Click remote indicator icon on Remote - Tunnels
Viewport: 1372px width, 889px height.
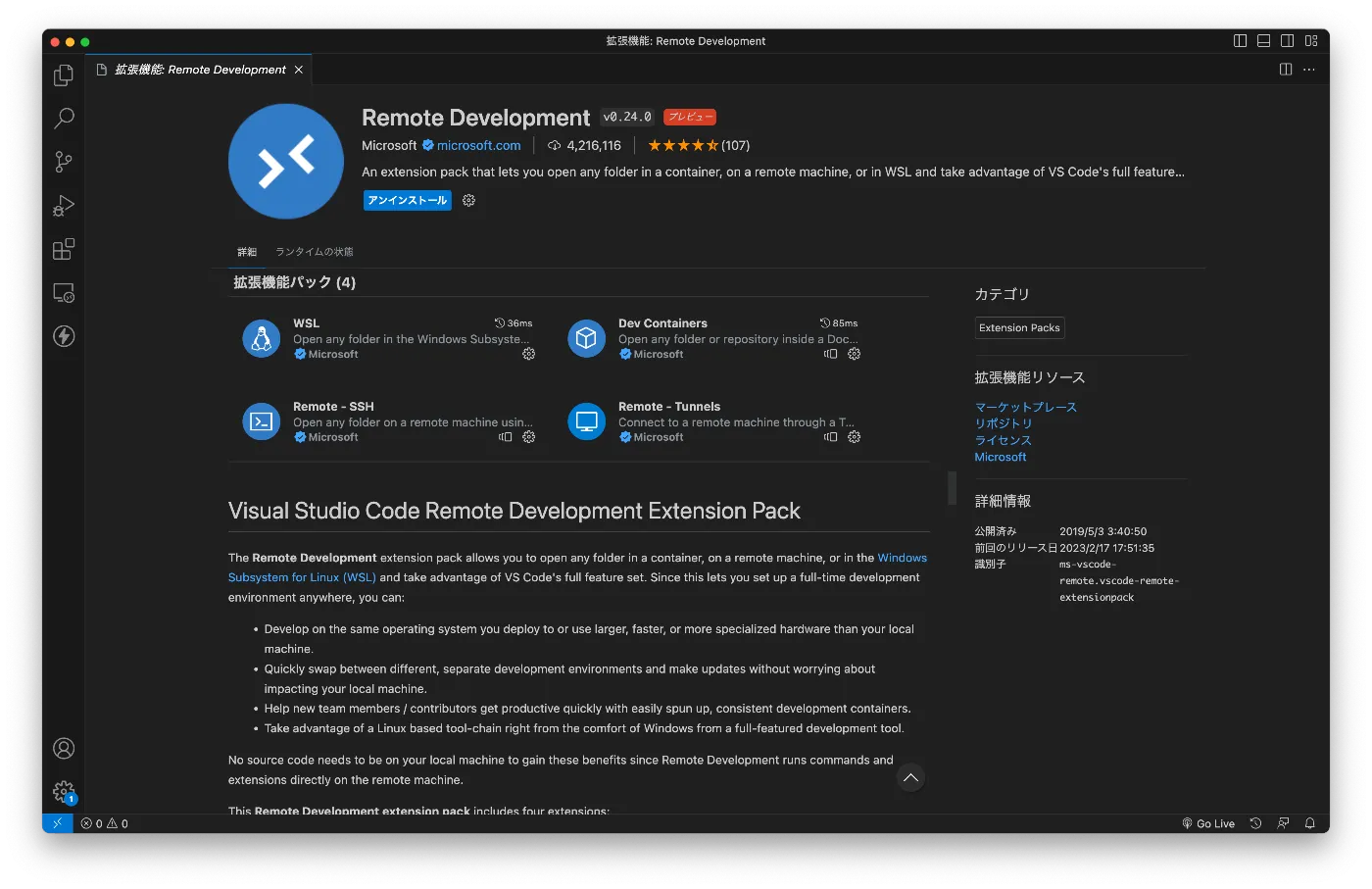[831, 437]
